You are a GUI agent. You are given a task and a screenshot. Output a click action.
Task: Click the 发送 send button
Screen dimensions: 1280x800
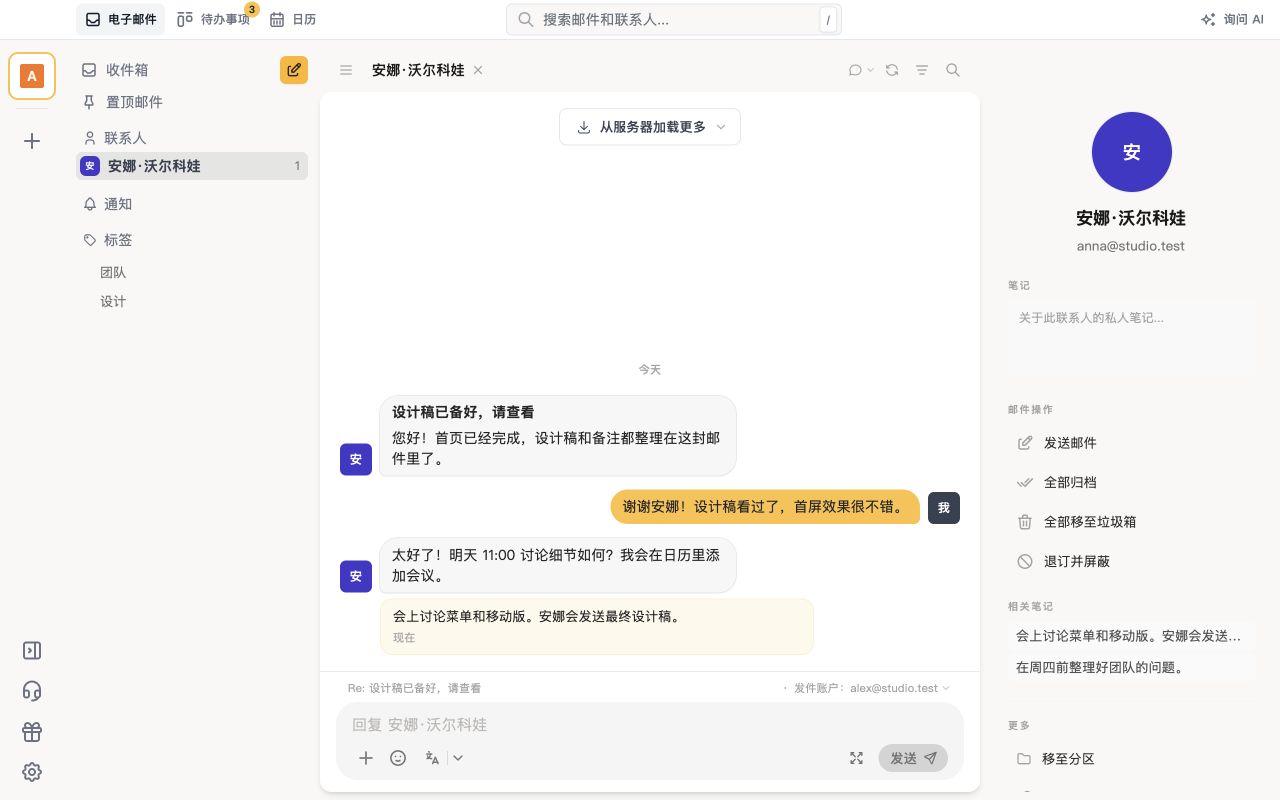coord(913,758)
